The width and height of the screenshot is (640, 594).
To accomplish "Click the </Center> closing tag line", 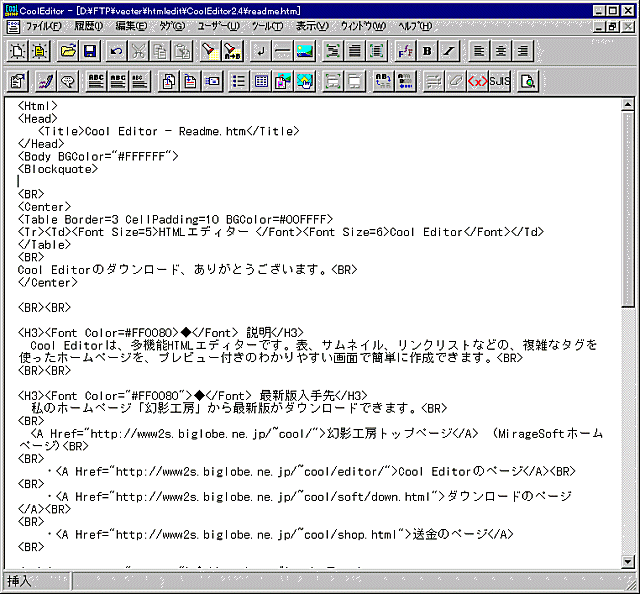I will (x=47, y=283).
